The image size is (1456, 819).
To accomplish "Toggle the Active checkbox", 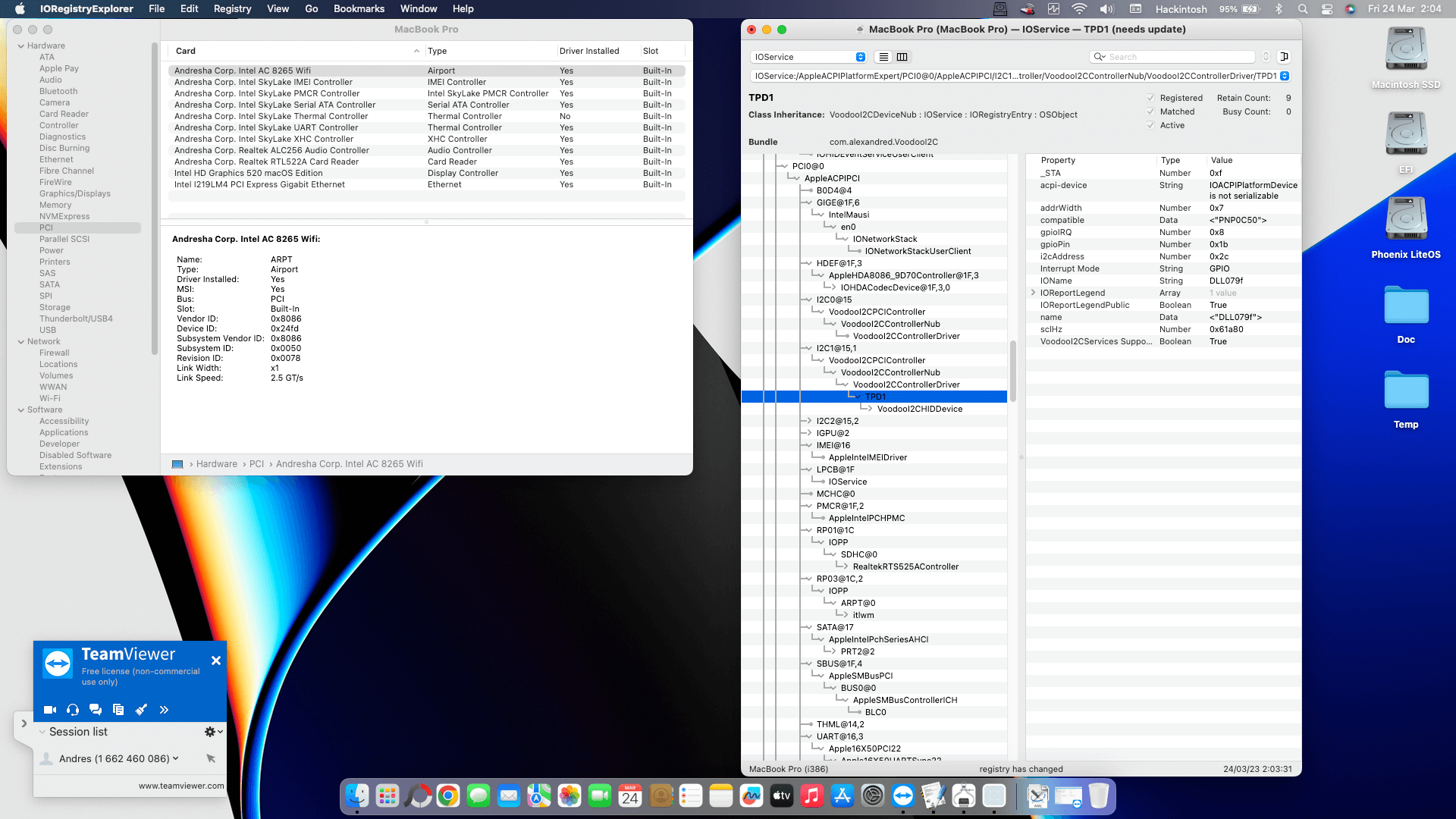I will coord(1150,125).
